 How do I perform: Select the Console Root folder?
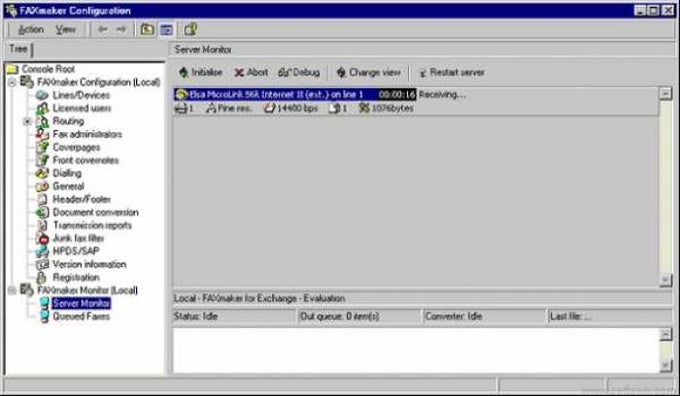48,69
